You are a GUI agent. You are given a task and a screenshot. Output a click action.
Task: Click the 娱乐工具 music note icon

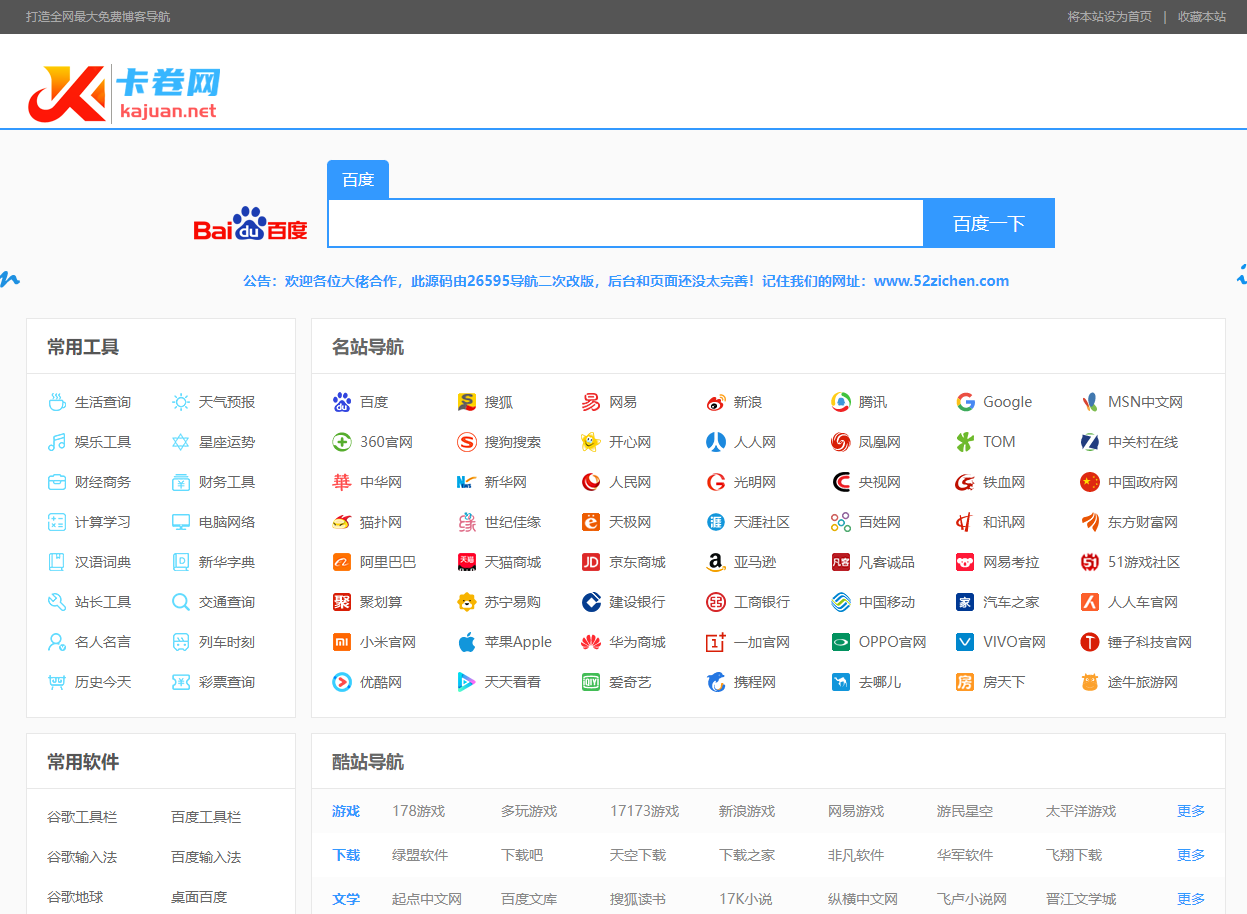pyautogui.click(x=57, y=442)
